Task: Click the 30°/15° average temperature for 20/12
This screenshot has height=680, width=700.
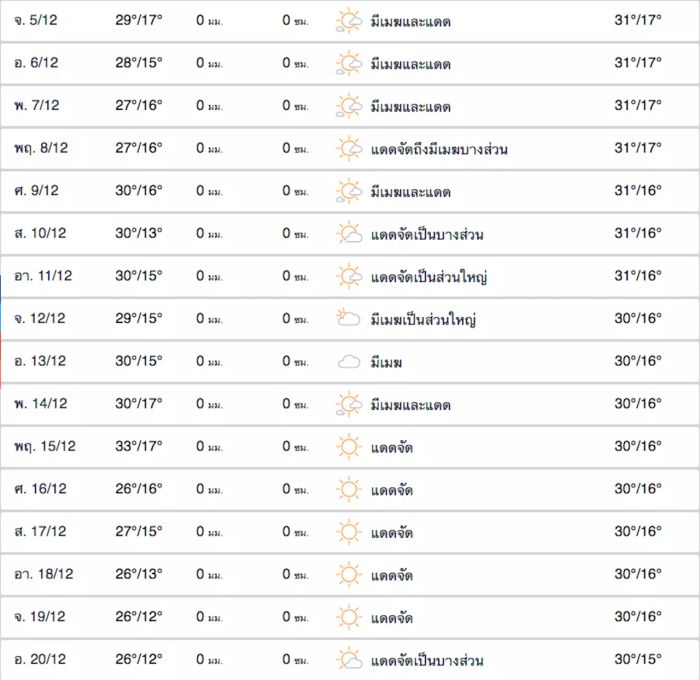Action: point(638,660)
